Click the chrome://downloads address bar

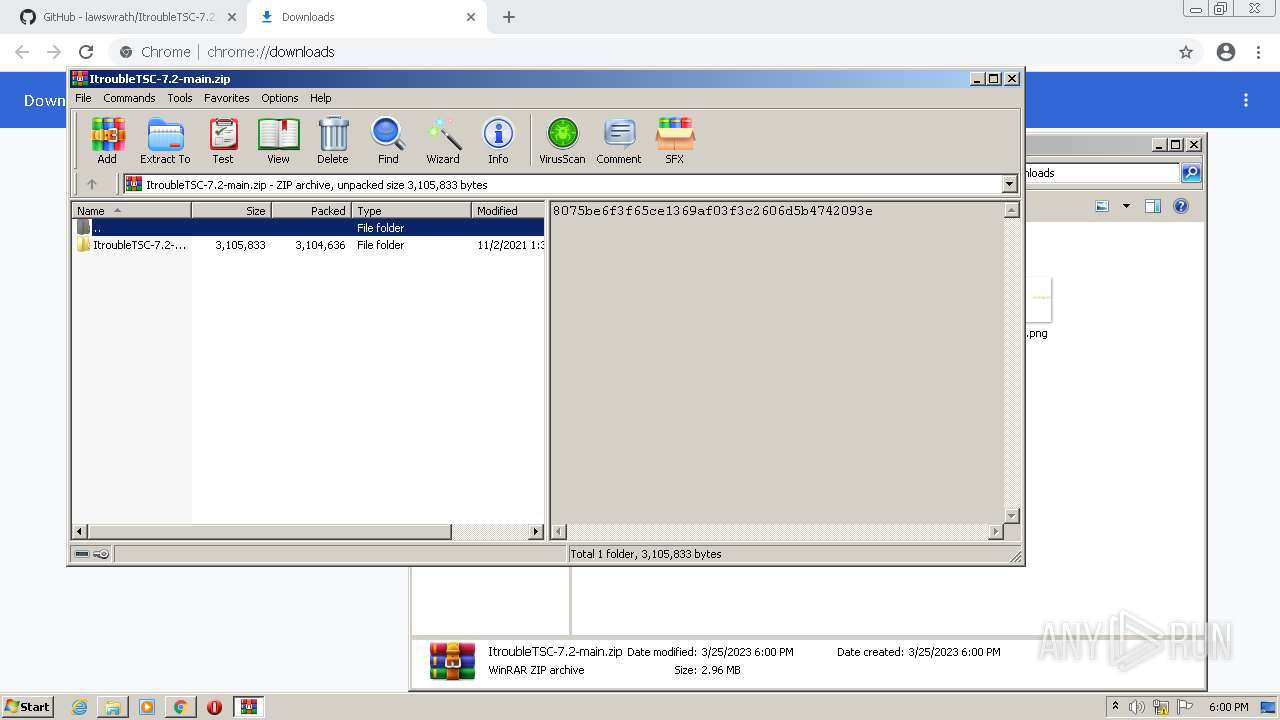640,52
